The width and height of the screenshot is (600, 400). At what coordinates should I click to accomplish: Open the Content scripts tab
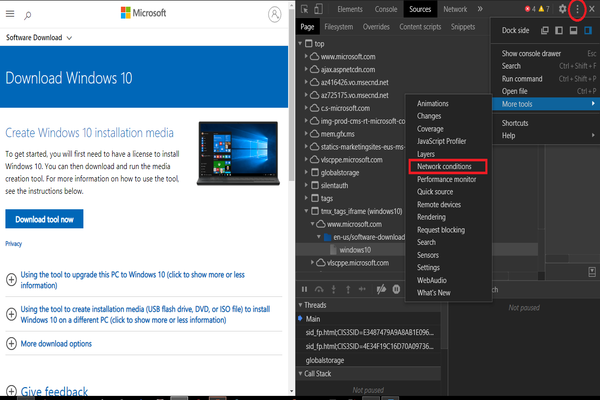tap(420, 27)
